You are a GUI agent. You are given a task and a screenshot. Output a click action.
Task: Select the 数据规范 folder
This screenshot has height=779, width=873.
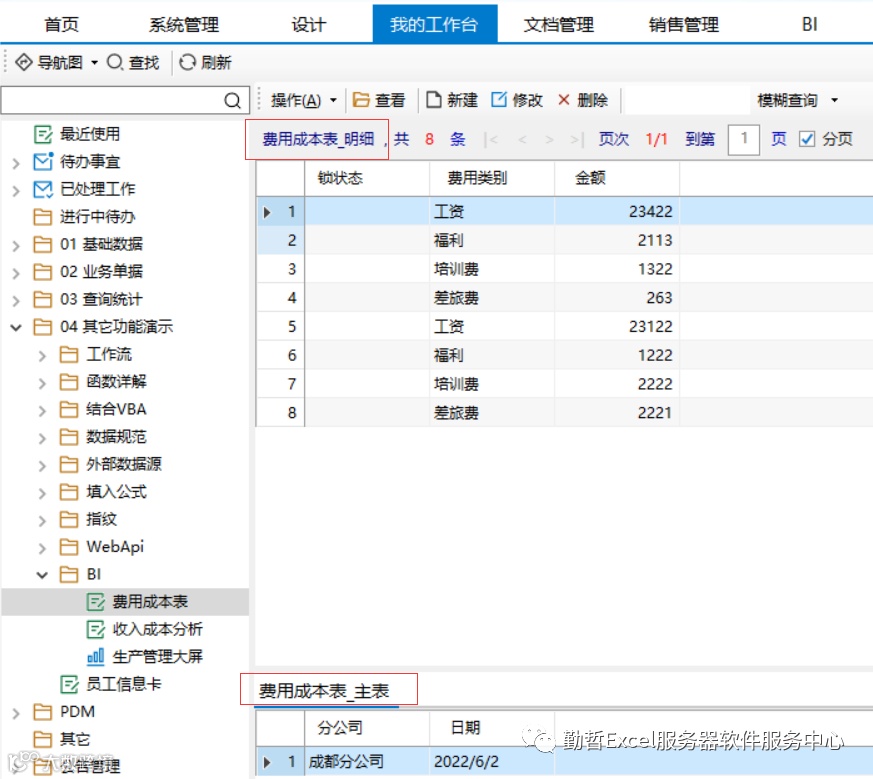coord(116,437)
